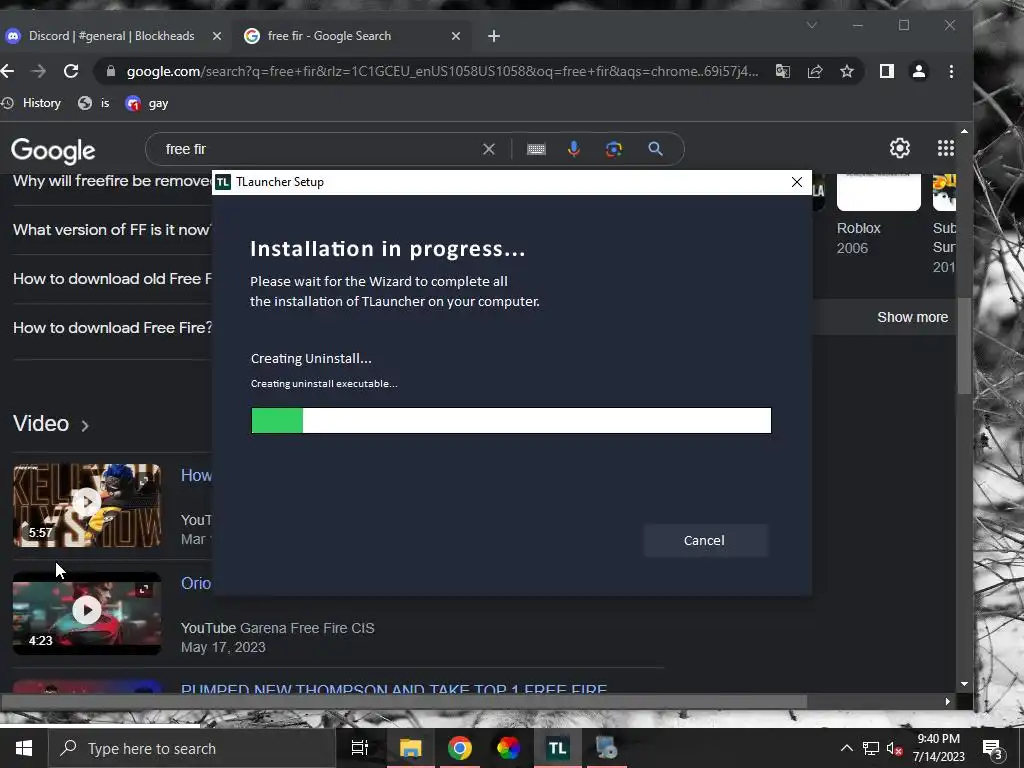Submit search with magnifier icon
The height and width of the screenshot is (768, 1024).
point(656,149)
